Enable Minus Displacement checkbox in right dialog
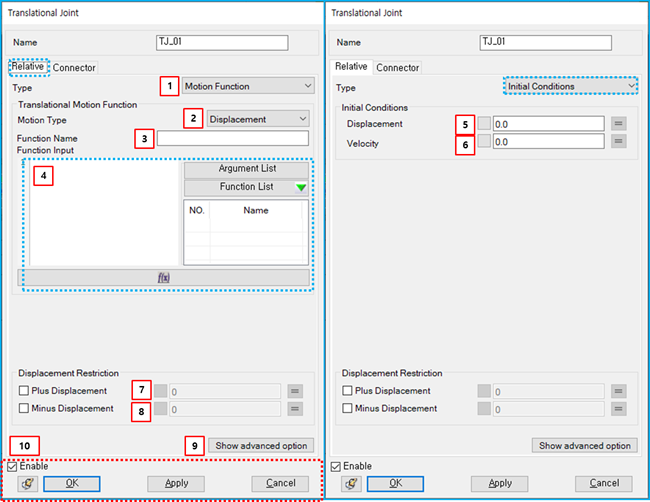 click(347, 408)
